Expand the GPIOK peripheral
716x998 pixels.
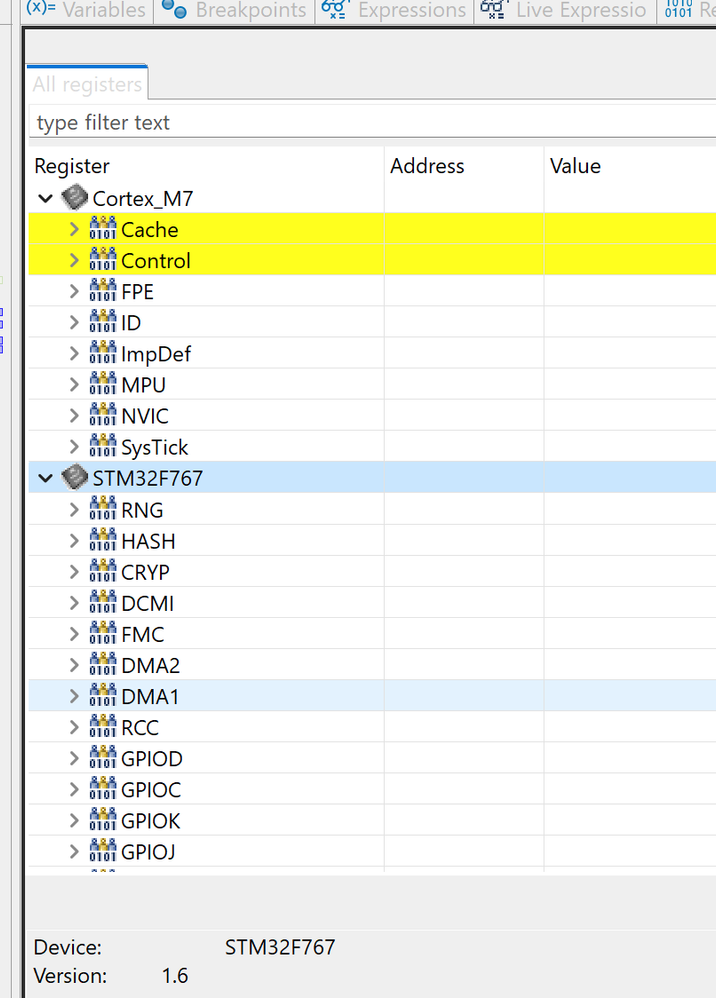tap(74, 820)
